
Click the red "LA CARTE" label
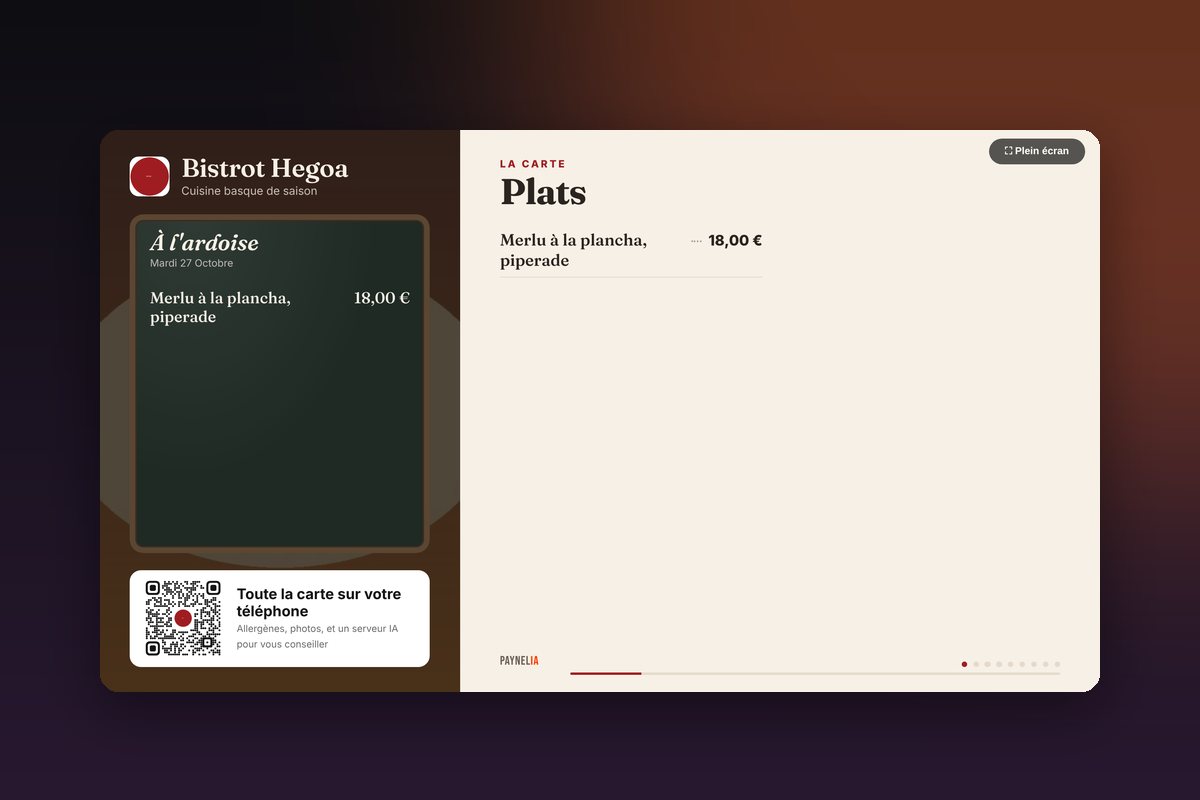click(x=533, y=164)
